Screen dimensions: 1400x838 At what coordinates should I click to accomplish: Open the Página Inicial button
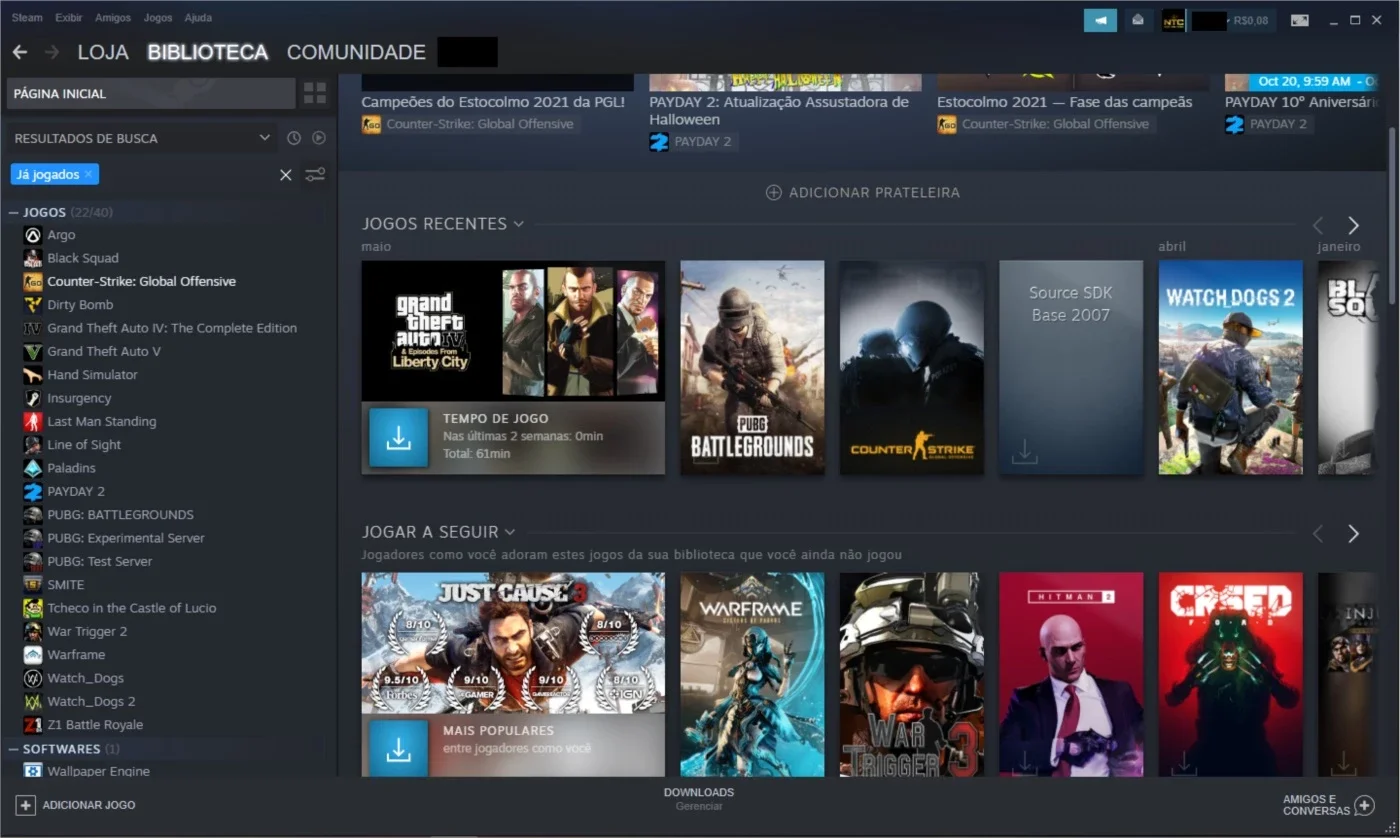pos(151,94)
